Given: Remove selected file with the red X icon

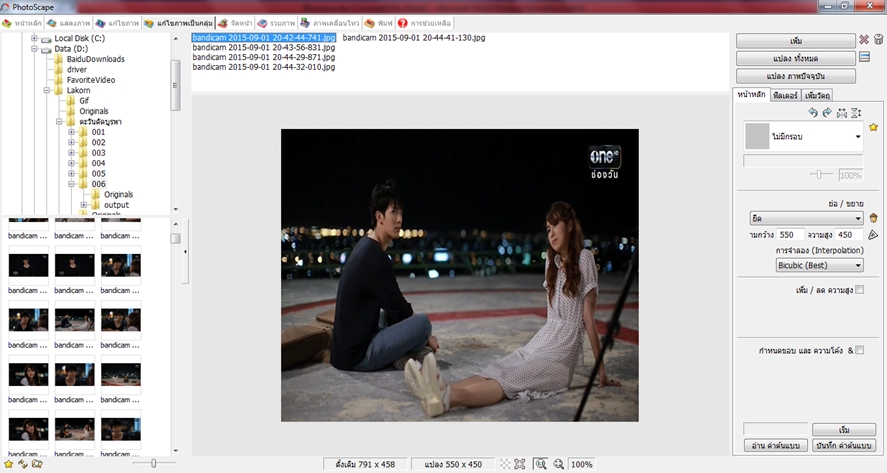Looking at the screenshot, I should (x=864, y=40).
